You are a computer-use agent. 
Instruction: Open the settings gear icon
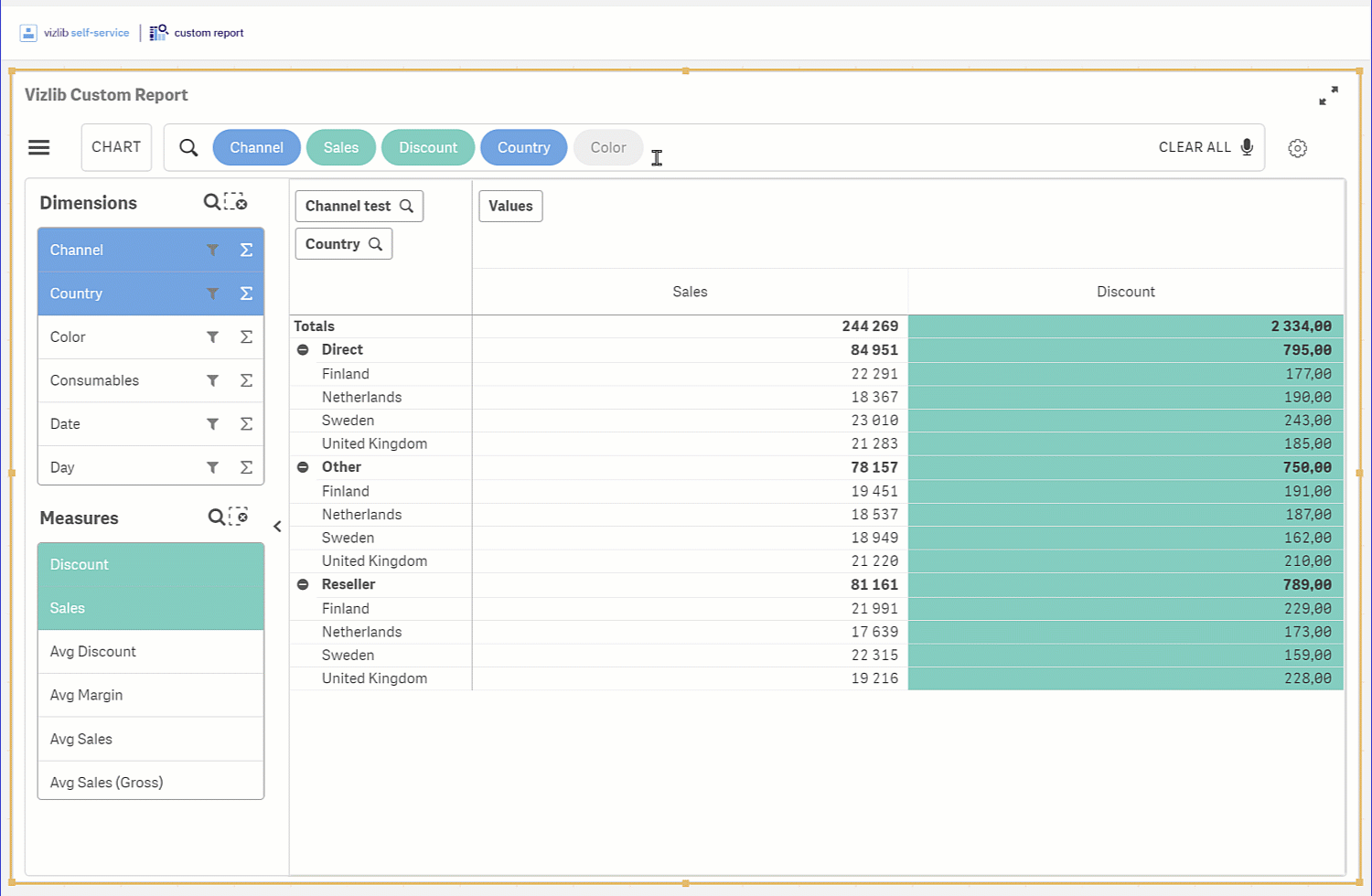pyautogui.click(x=1297, y=148)
